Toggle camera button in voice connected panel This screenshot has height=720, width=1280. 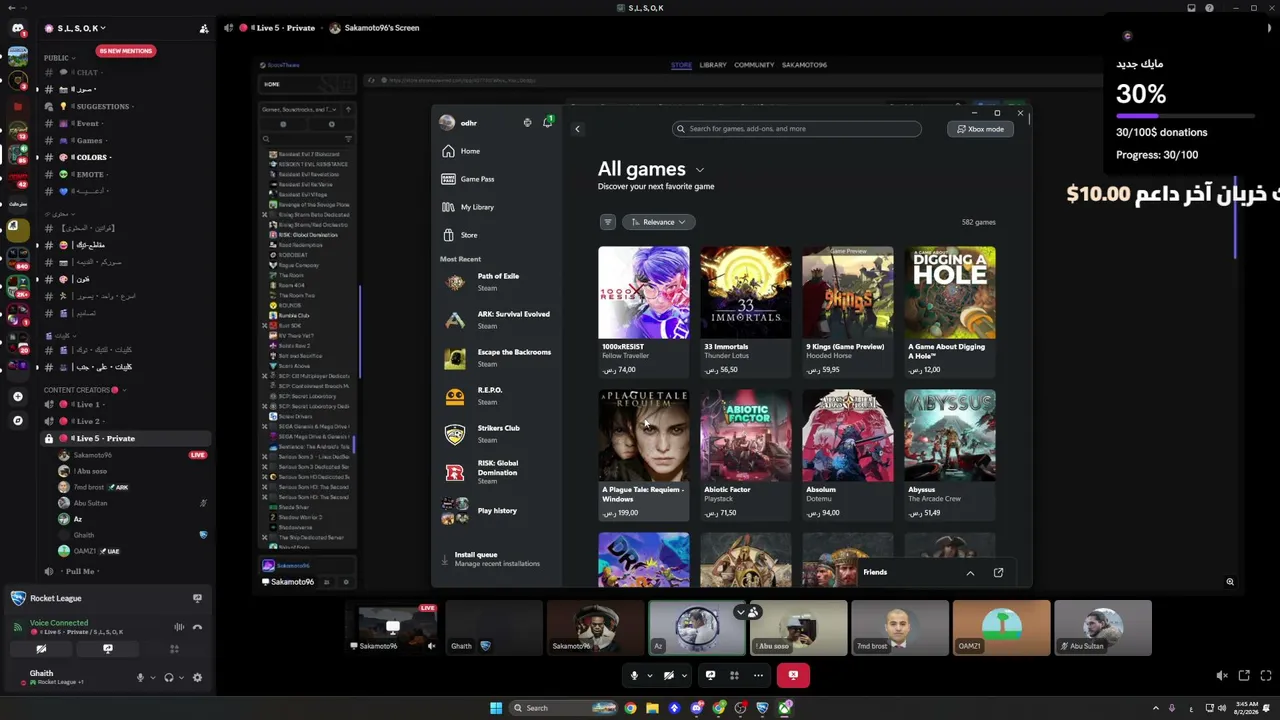(41, 649)
